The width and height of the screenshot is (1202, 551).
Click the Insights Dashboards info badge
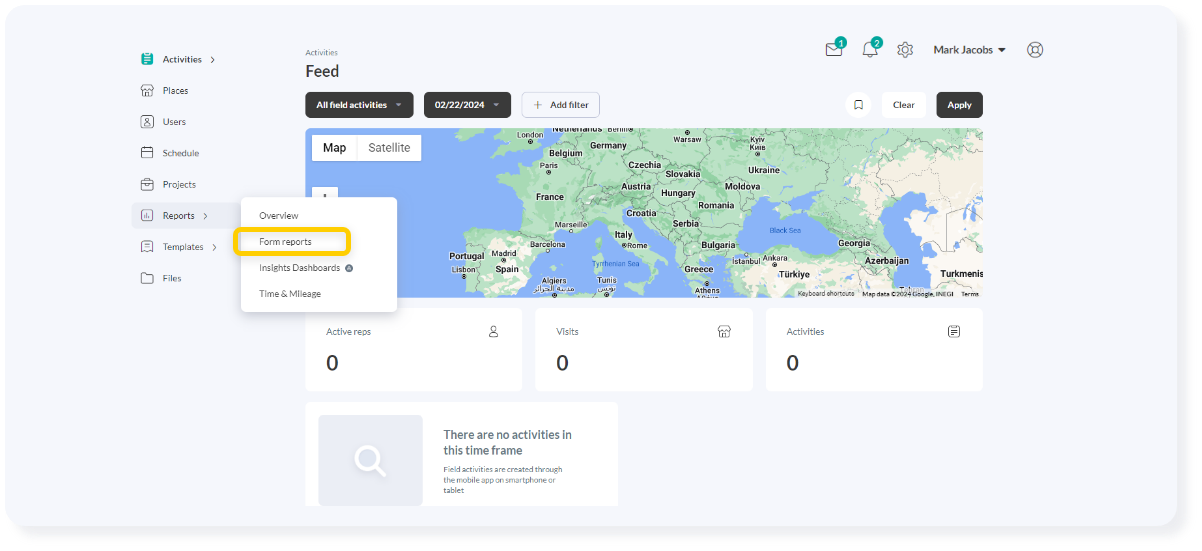(349, 268)
